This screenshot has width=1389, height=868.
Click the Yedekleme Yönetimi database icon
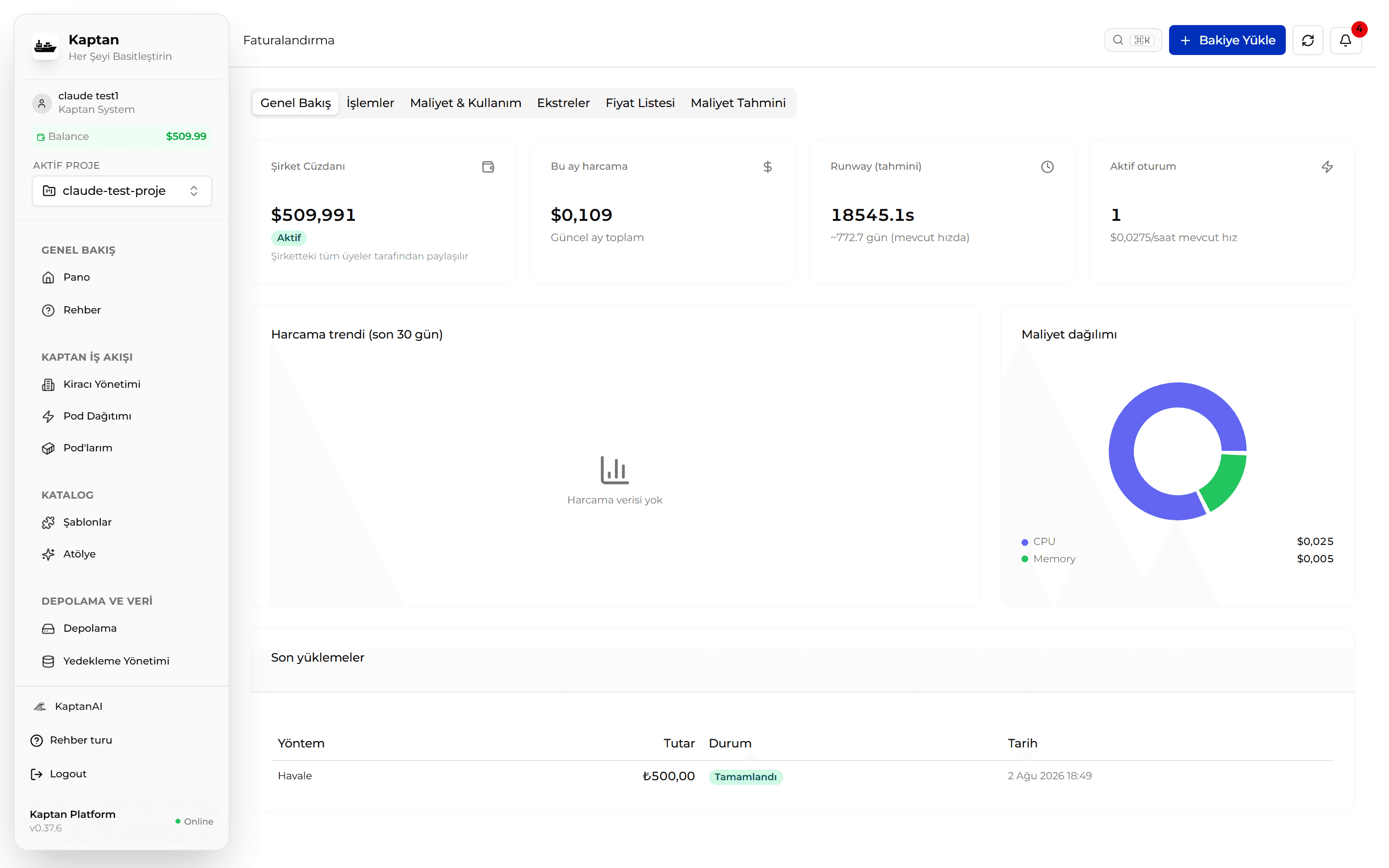point(48,661)
